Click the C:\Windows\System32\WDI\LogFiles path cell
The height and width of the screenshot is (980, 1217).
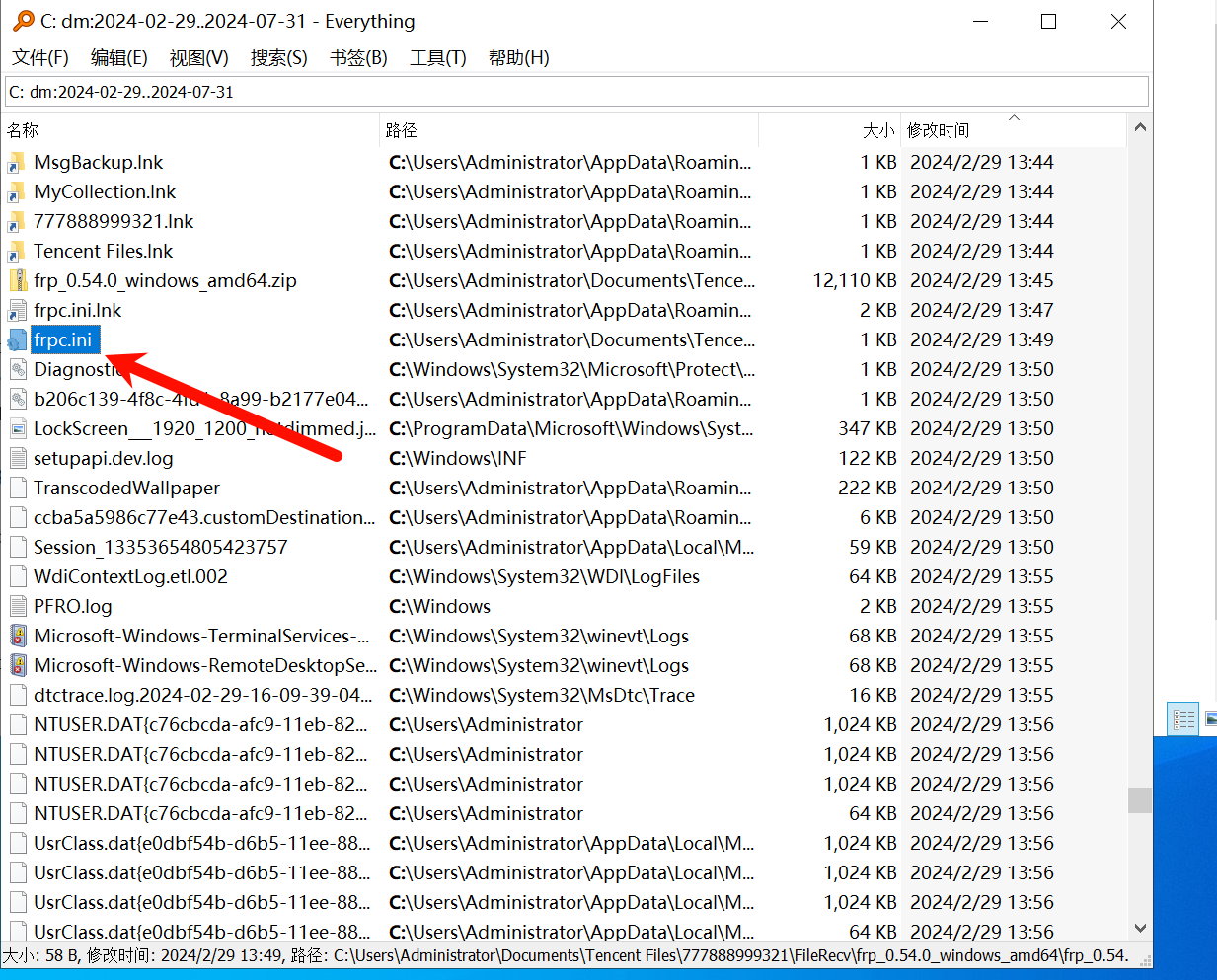tap(544, 576)
